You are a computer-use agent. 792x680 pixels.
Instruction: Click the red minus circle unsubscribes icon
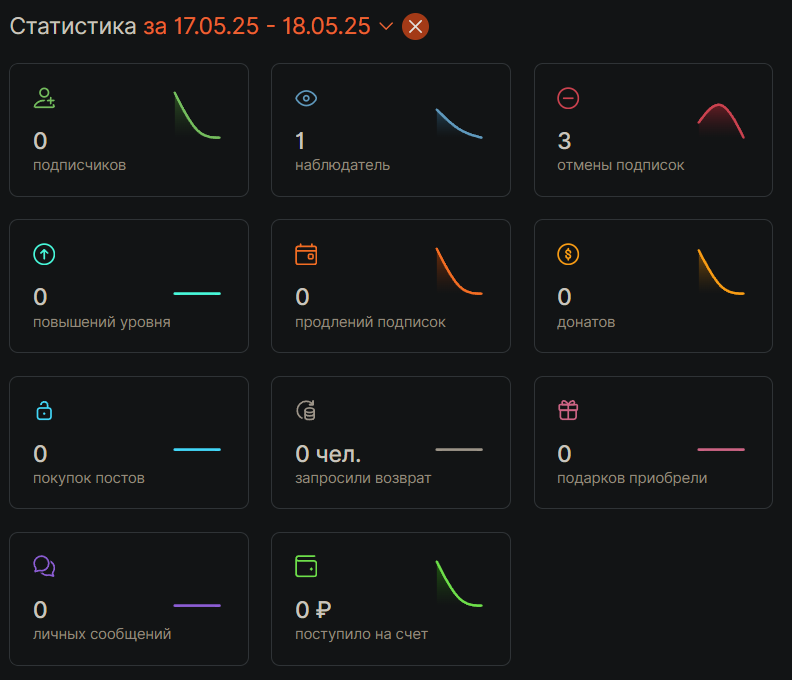[568, 98]
